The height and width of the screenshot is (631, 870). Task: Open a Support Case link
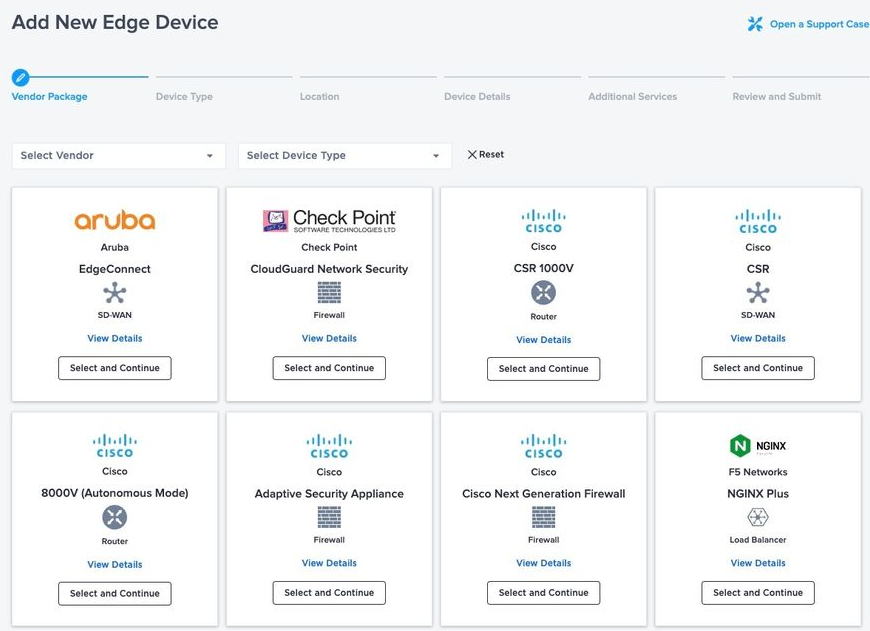(819, 24)
